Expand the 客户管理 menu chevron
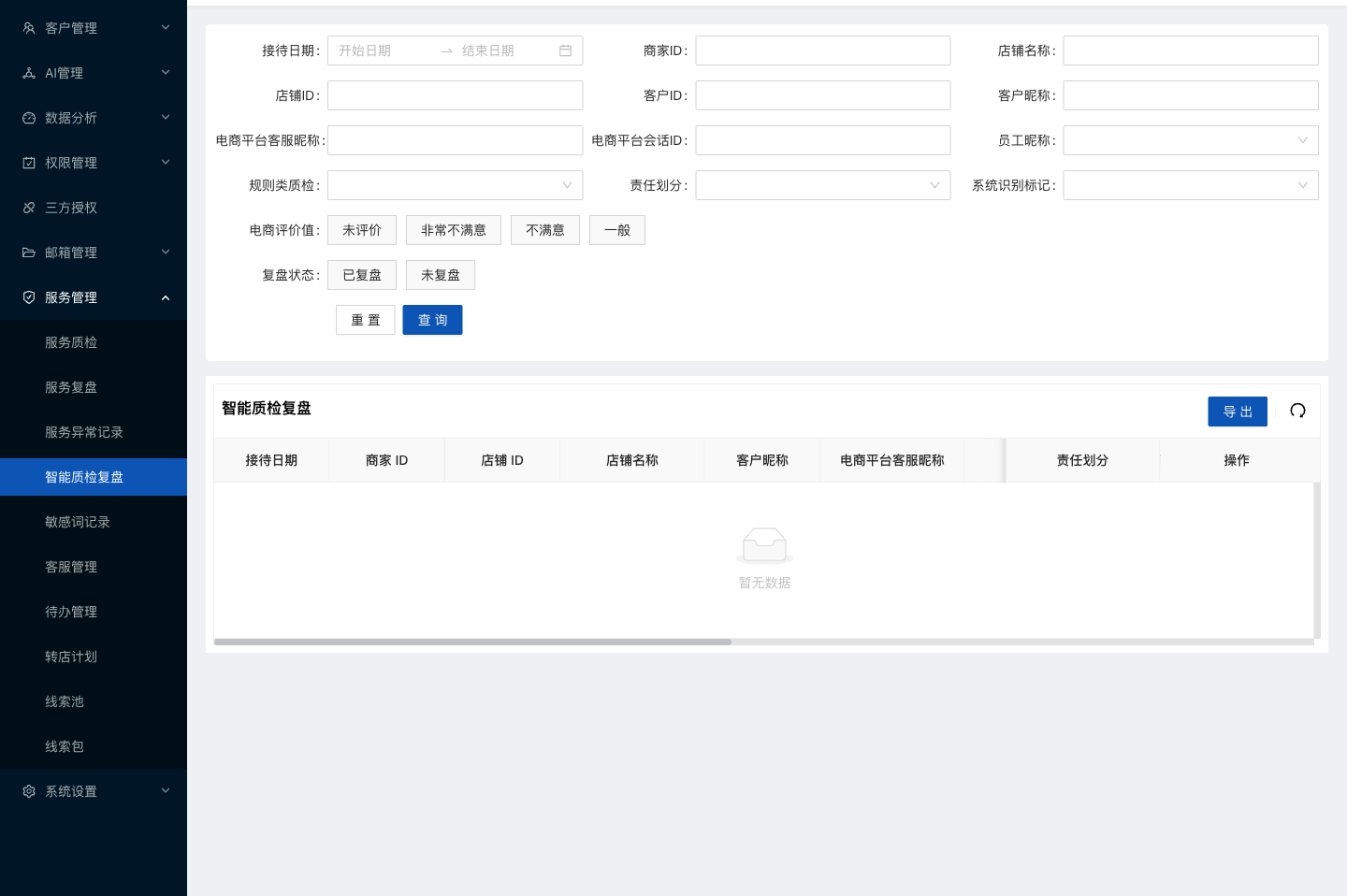1347x896 pixels. (166, 27)
